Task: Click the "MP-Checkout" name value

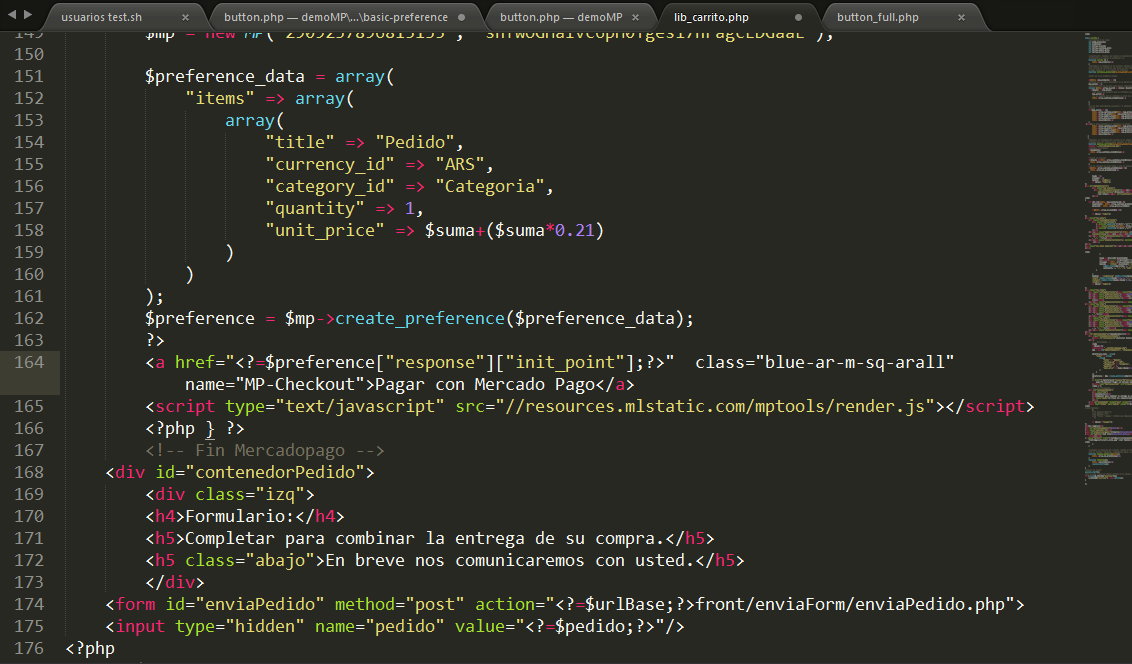Action: point(300,384)
